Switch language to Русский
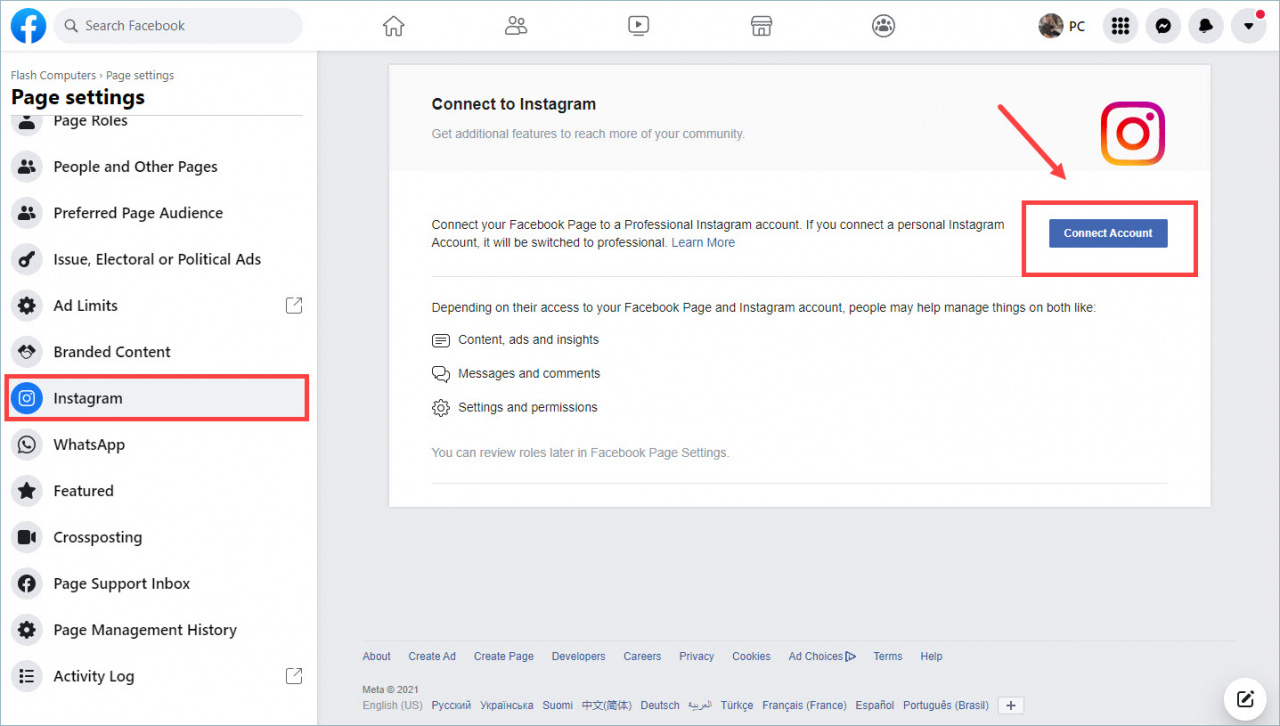1280x726 pixels. [x=451, y=705]
